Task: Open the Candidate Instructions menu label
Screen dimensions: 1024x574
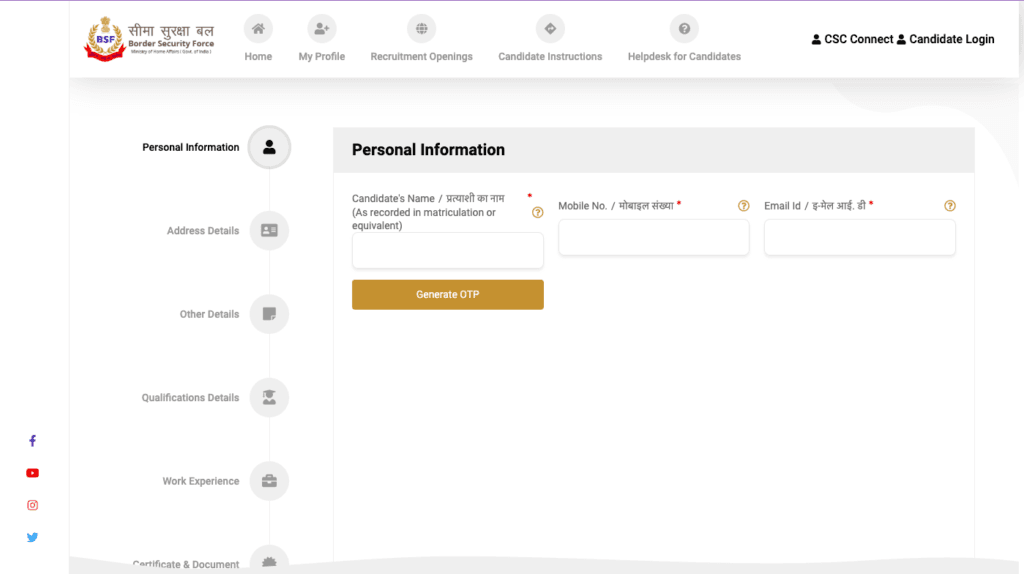Action: click(551, 57)
